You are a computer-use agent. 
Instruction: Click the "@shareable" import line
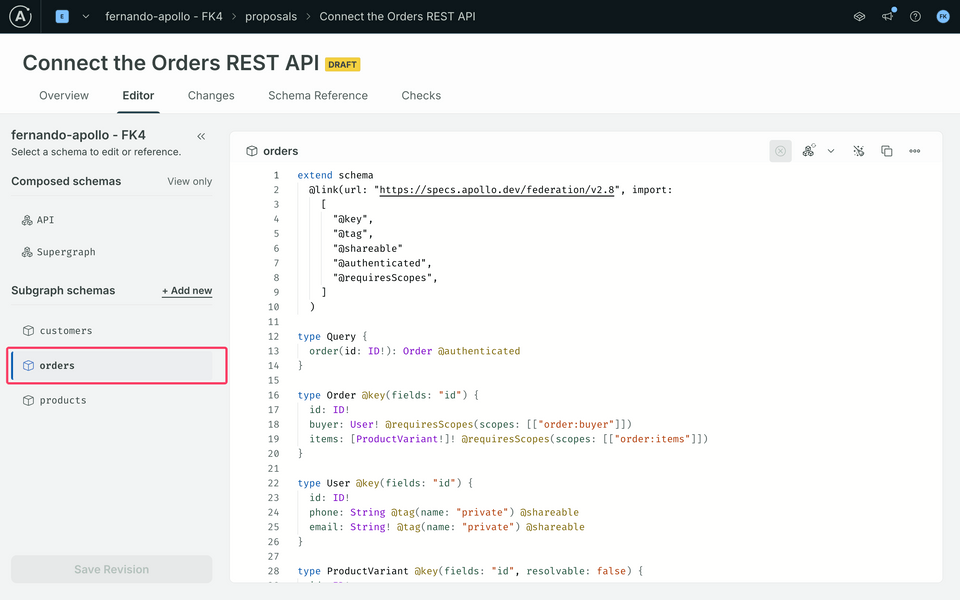[x=367, y=249]
